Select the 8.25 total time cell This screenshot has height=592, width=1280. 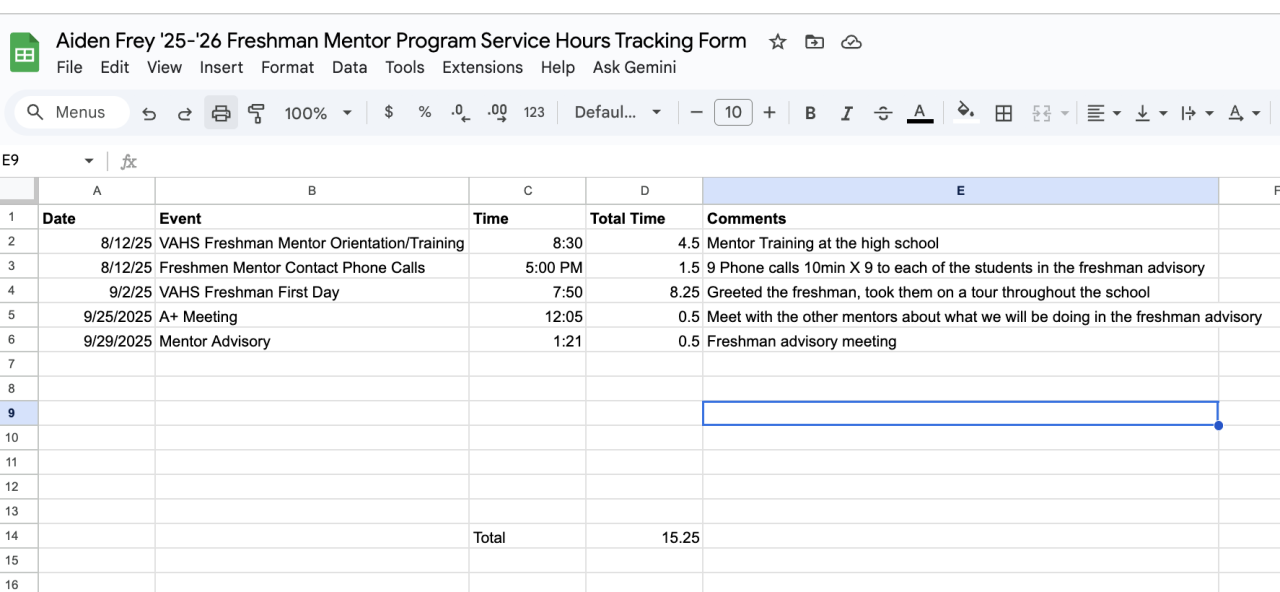click(x=644, y=292)
